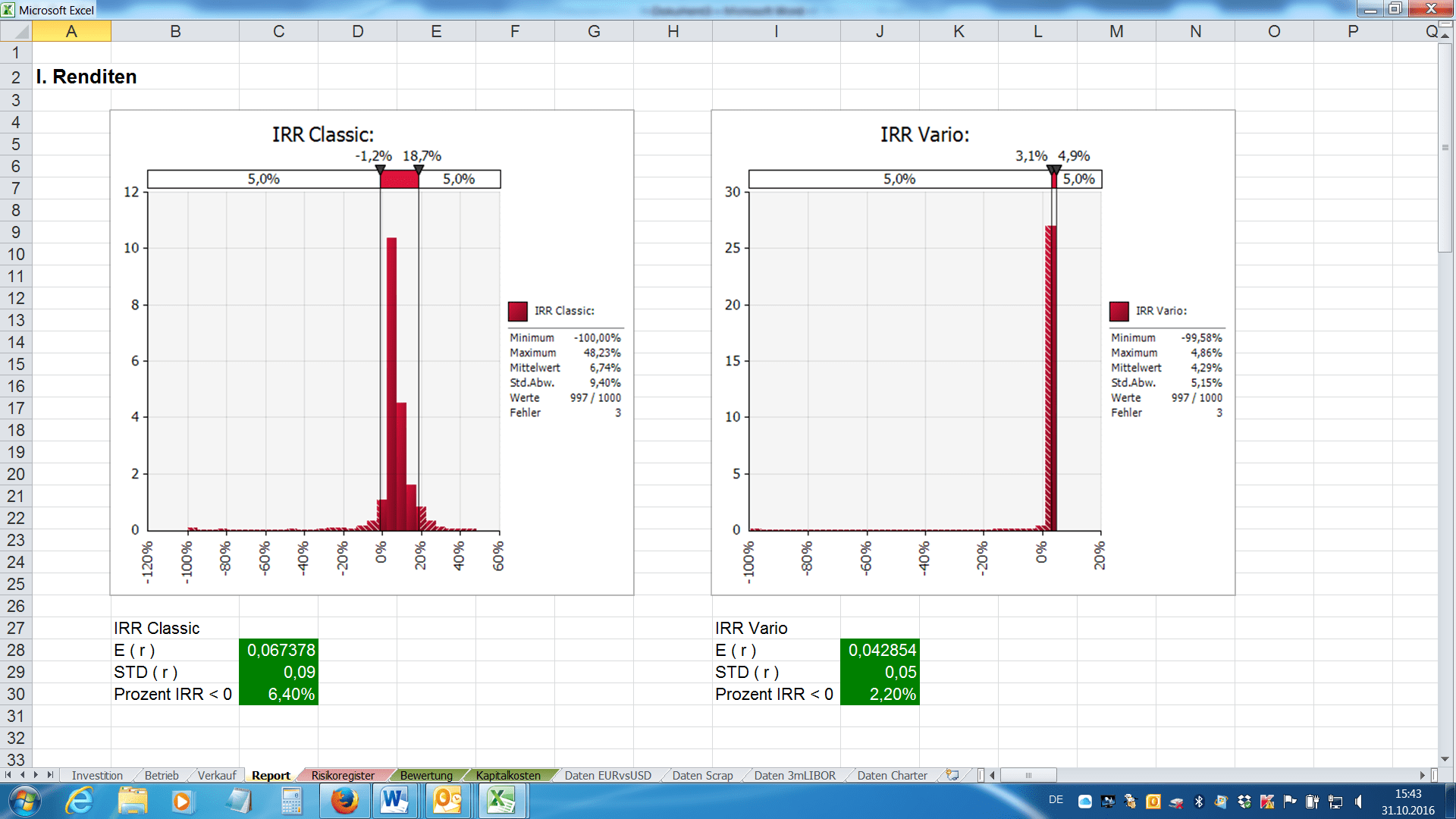Open Firefox from the taskbar
Viewport: 1456px width, 819px height.
344,801
